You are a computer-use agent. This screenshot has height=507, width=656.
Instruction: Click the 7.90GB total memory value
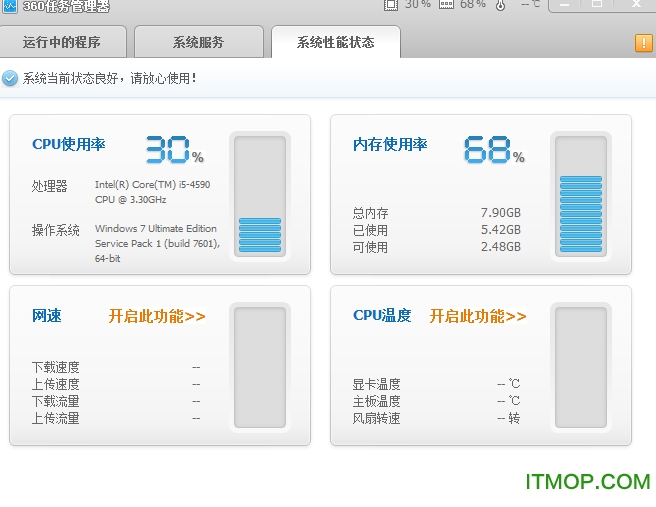click(x=501, y=213)
